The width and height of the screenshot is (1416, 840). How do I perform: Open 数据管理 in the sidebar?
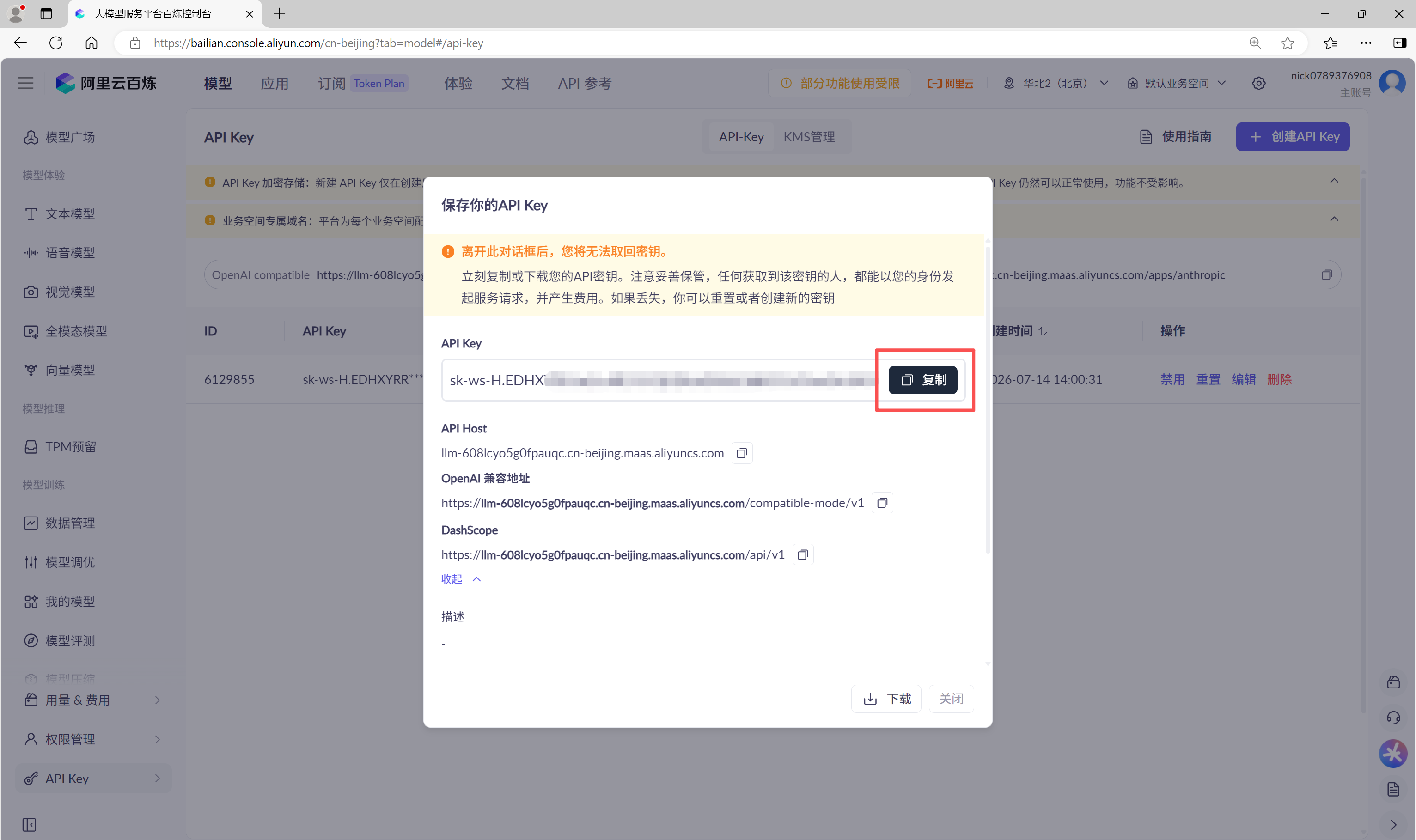59,523
